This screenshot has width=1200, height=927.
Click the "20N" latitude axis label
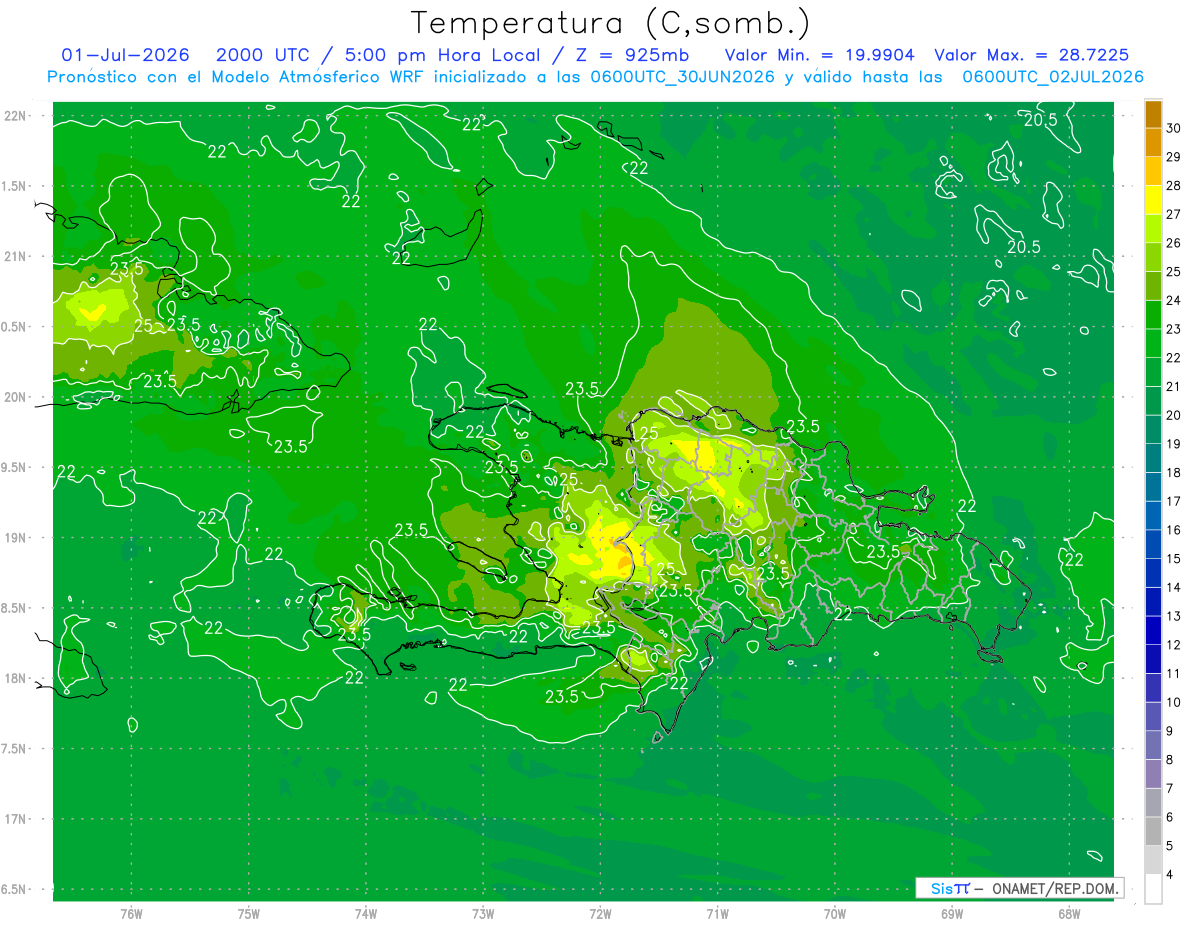pyautogui.click(x=15, y=397)
